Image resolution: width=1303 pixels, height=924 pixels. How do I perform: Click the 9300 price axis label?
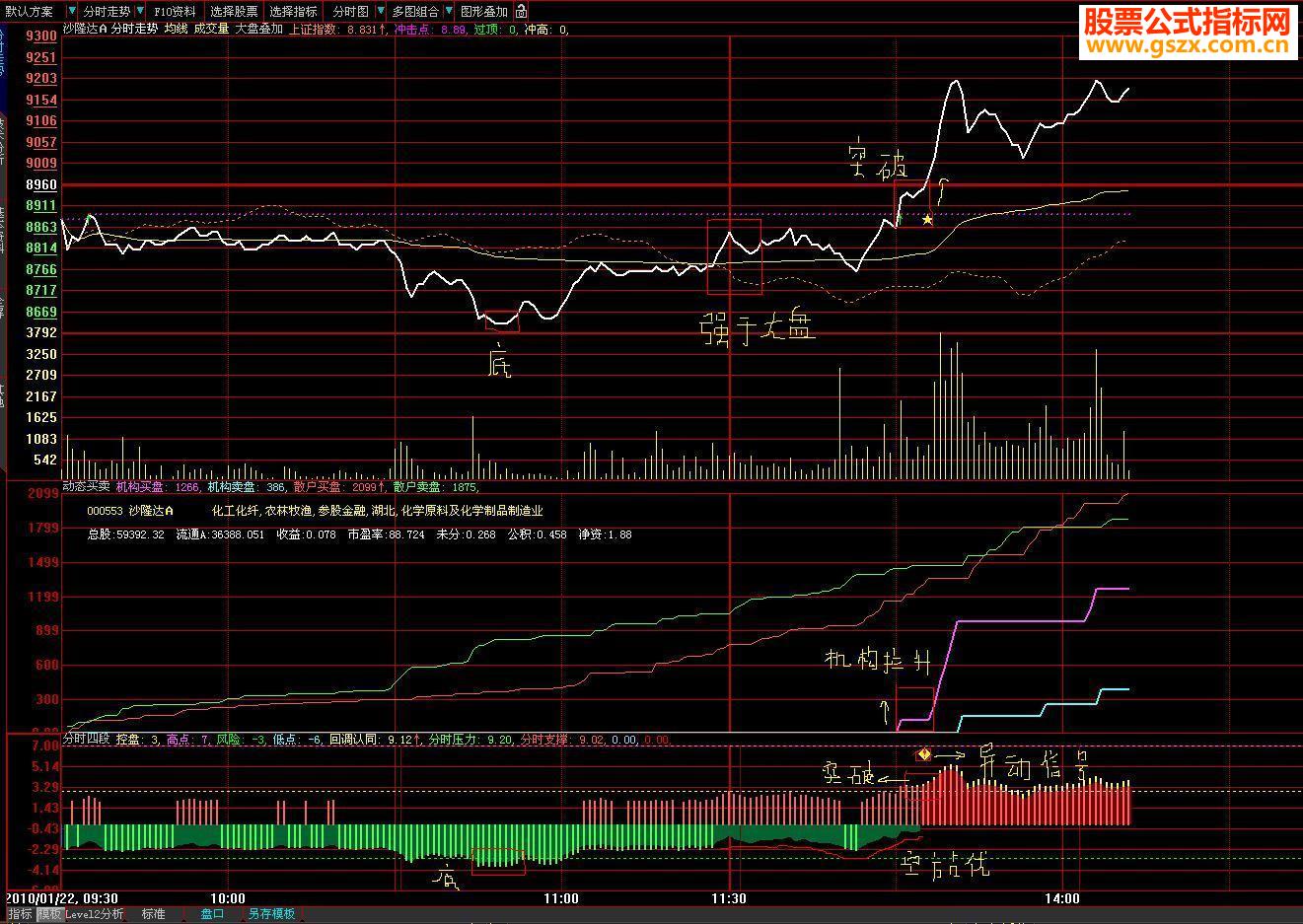click(x=41, y=36)
